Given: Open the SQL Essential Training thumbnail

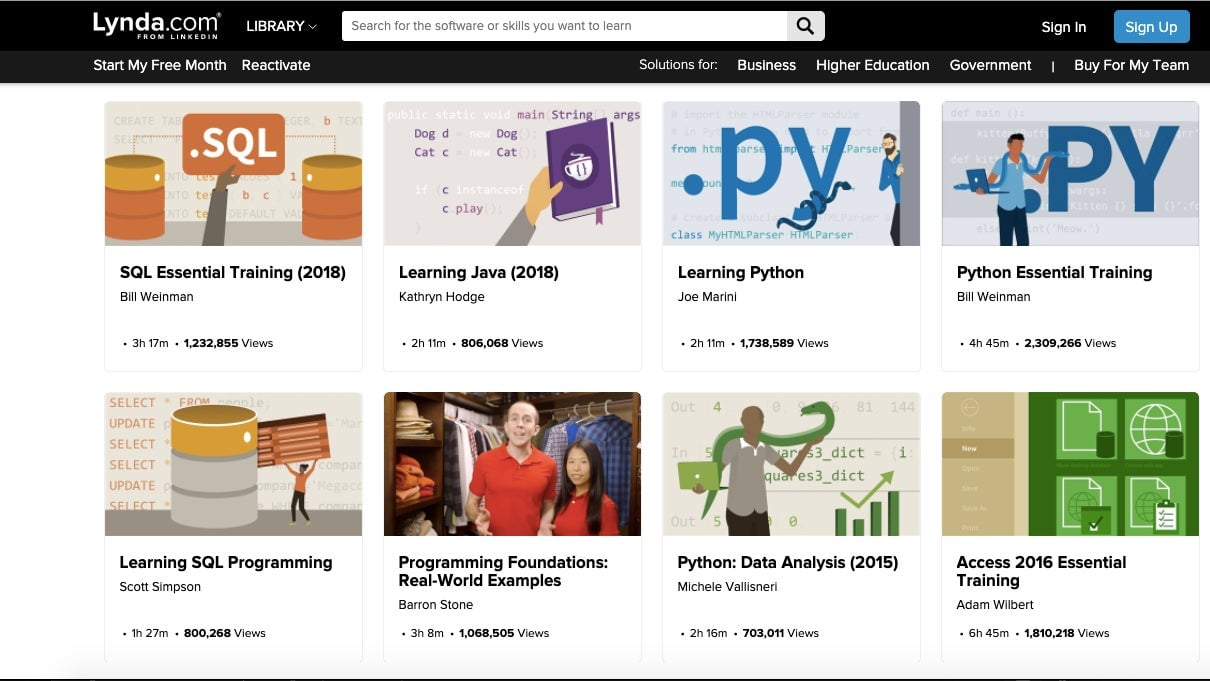Looking at the screenshot, I should 233,173.
